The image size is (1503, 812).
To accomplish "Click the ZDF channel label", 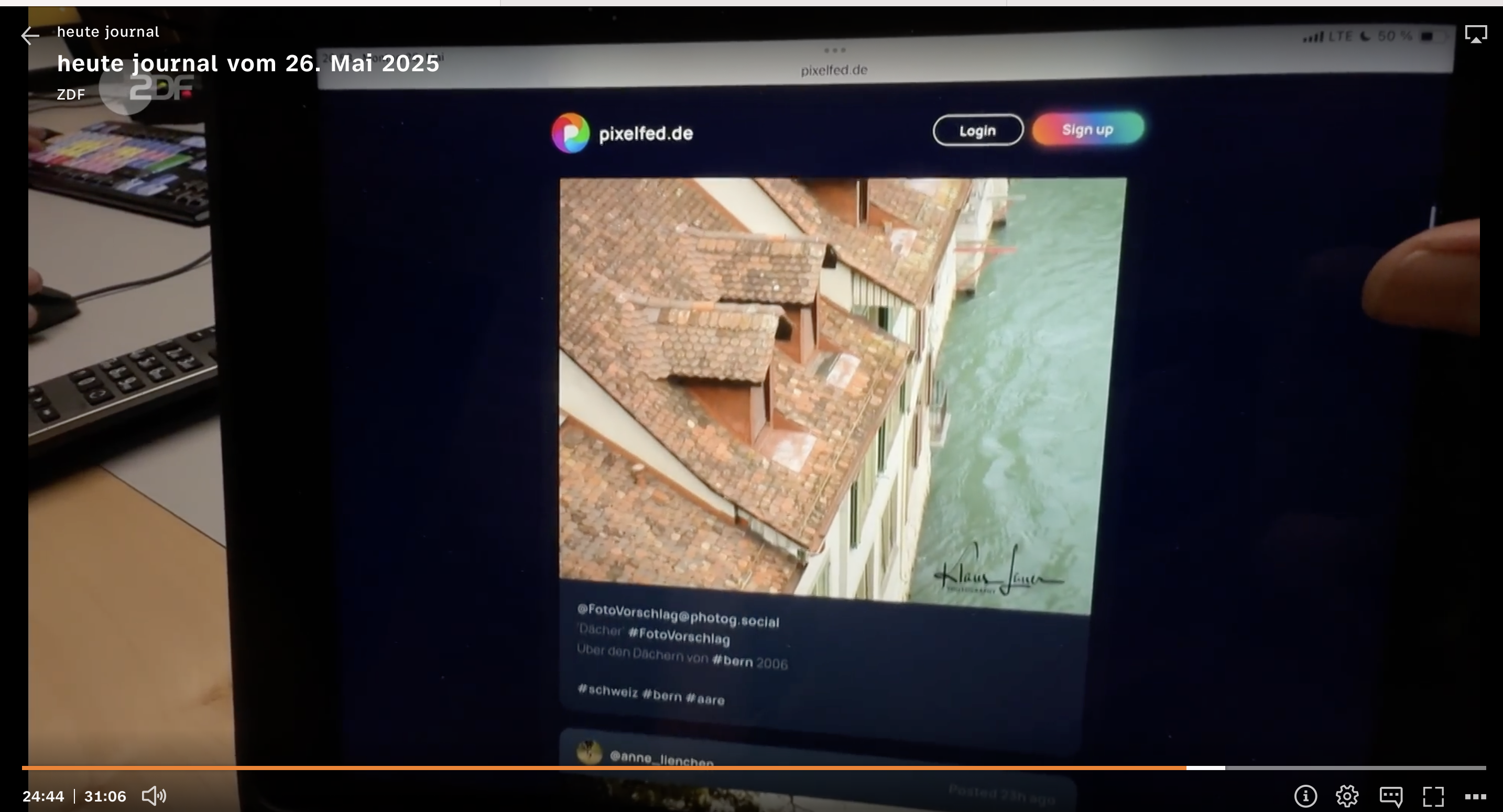I will (71, 94).
